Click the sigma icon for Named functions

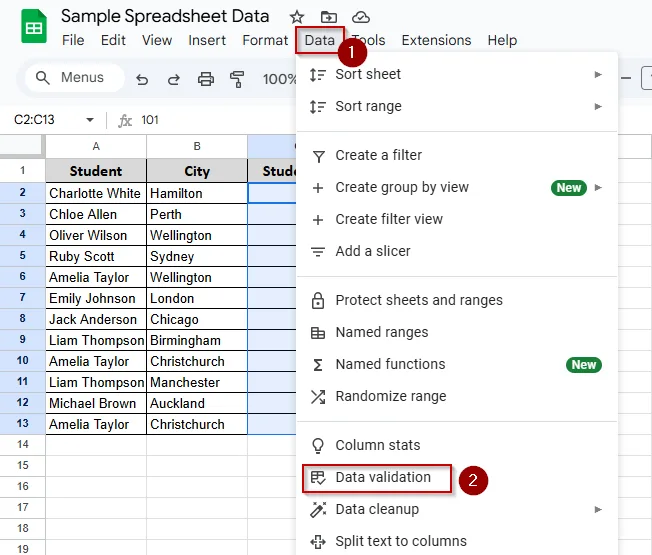[x=318, y=365]
